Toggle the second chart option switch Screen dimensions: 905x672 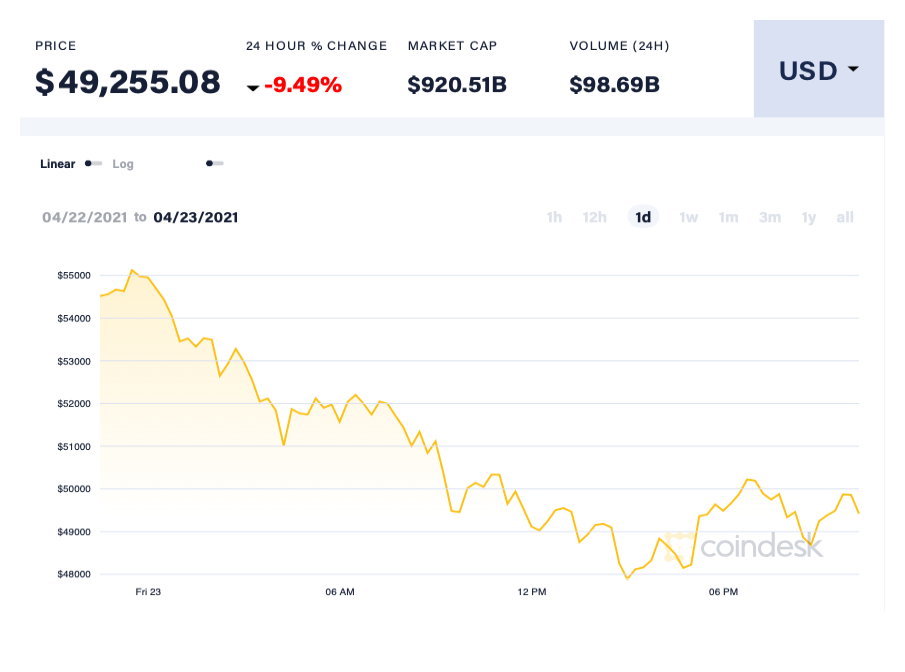213,163
